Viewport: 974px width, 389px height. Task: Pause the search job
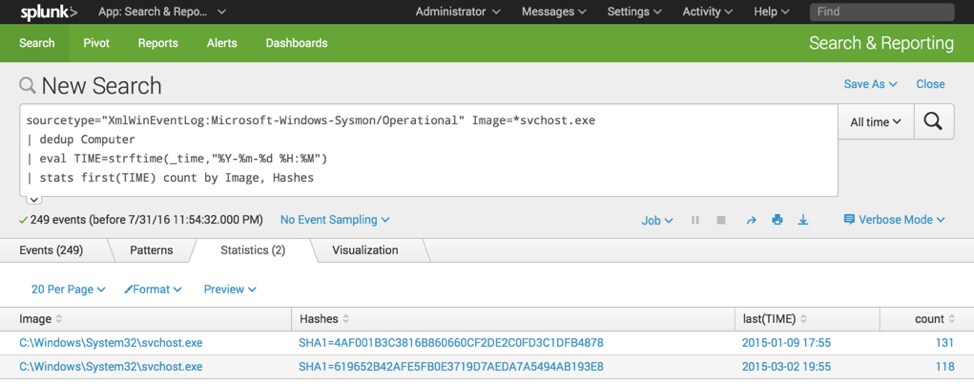pyautogui.click(x=695, y=220)
